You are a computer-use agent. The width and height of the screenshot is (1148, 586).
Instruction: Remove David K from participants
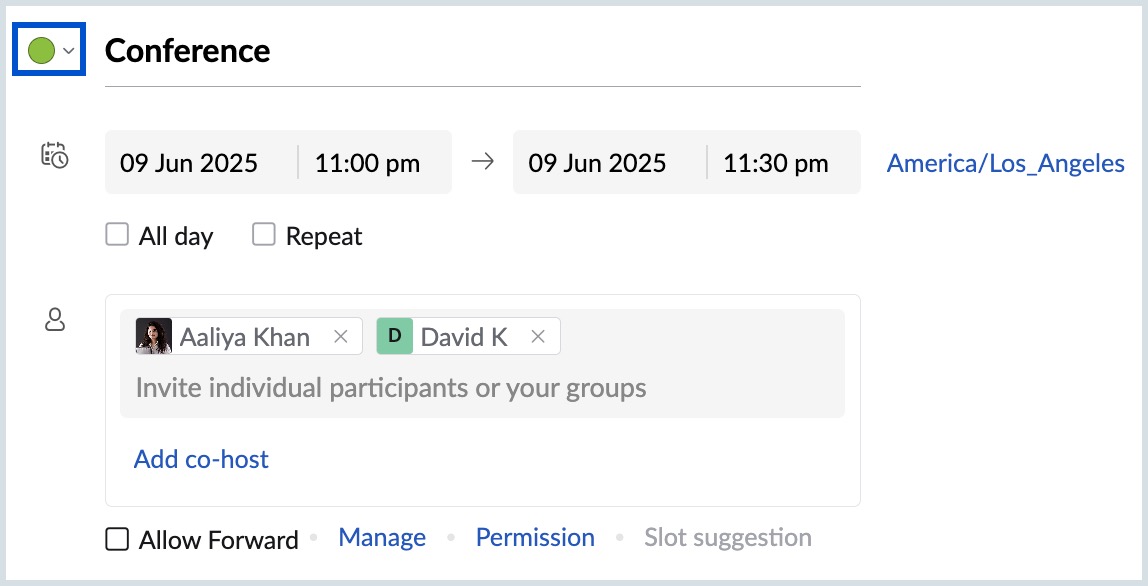(x=538, y=336)
